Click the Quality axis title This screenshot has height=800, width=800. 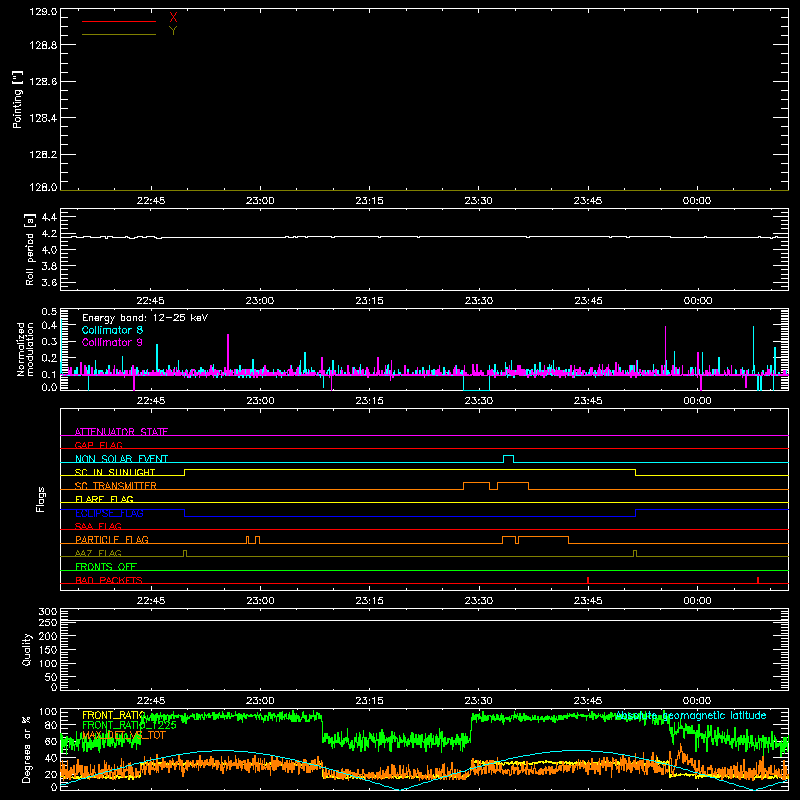tap(27, 649)
